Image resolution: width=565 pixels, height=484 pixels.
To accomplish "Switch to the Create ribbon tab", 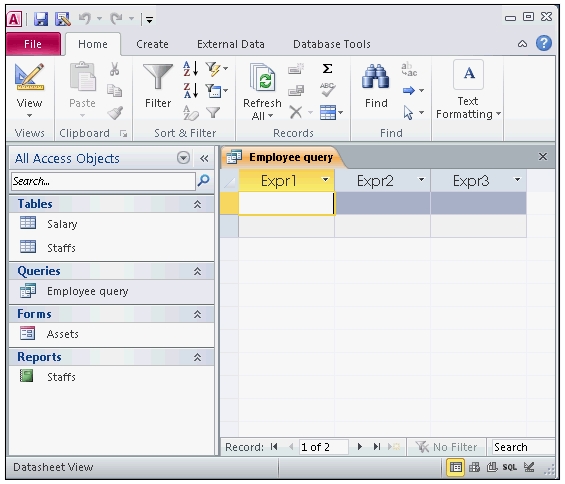I will [152, 44].
